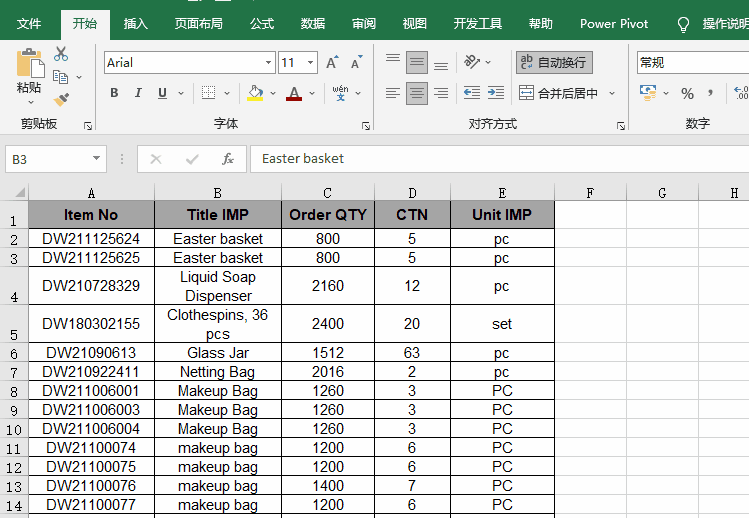Screen dimensions: 749x518
Task: Open the Name Box dropdown
Action: 96,158
